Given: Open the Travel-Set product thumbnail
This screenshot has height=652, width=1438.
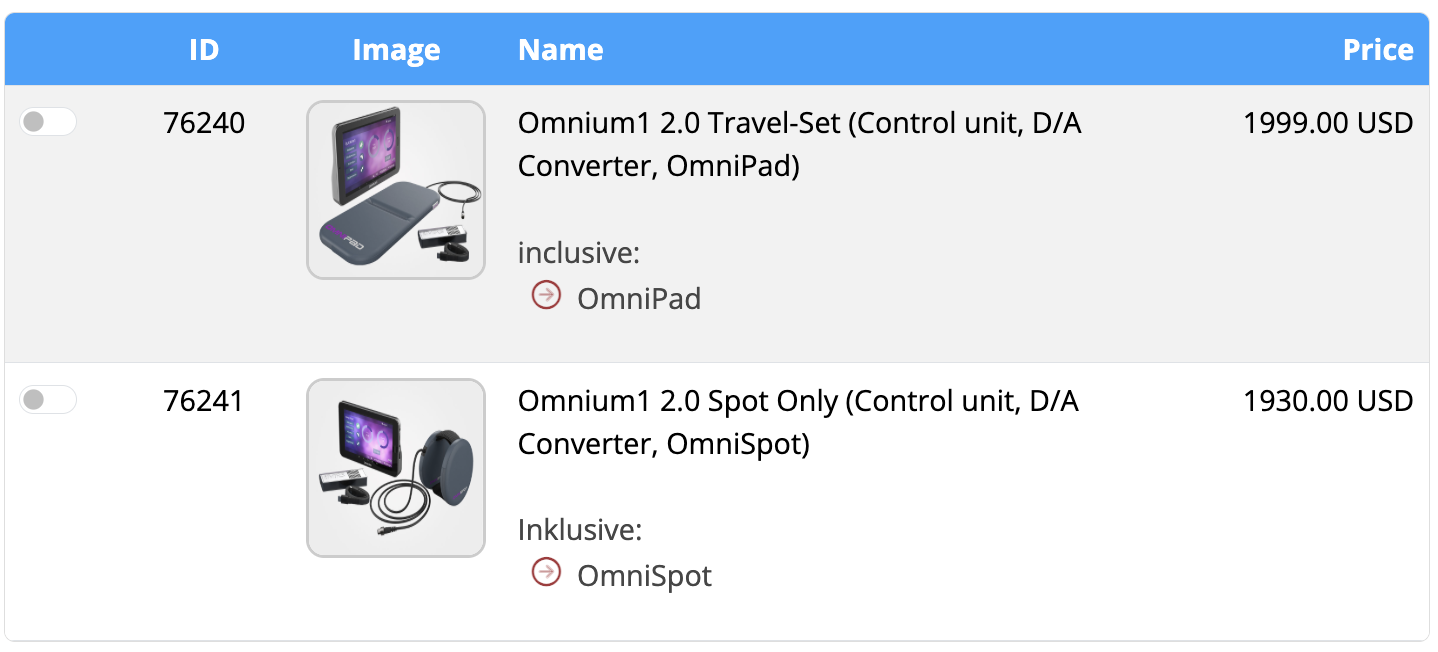Looking at the screenshot, I should point(396,188).
